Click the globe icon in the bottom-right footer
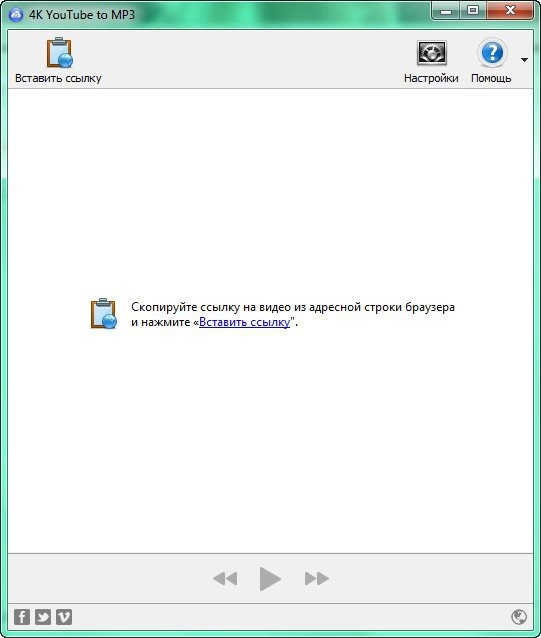The image size is (541, 638). point(519,617)
